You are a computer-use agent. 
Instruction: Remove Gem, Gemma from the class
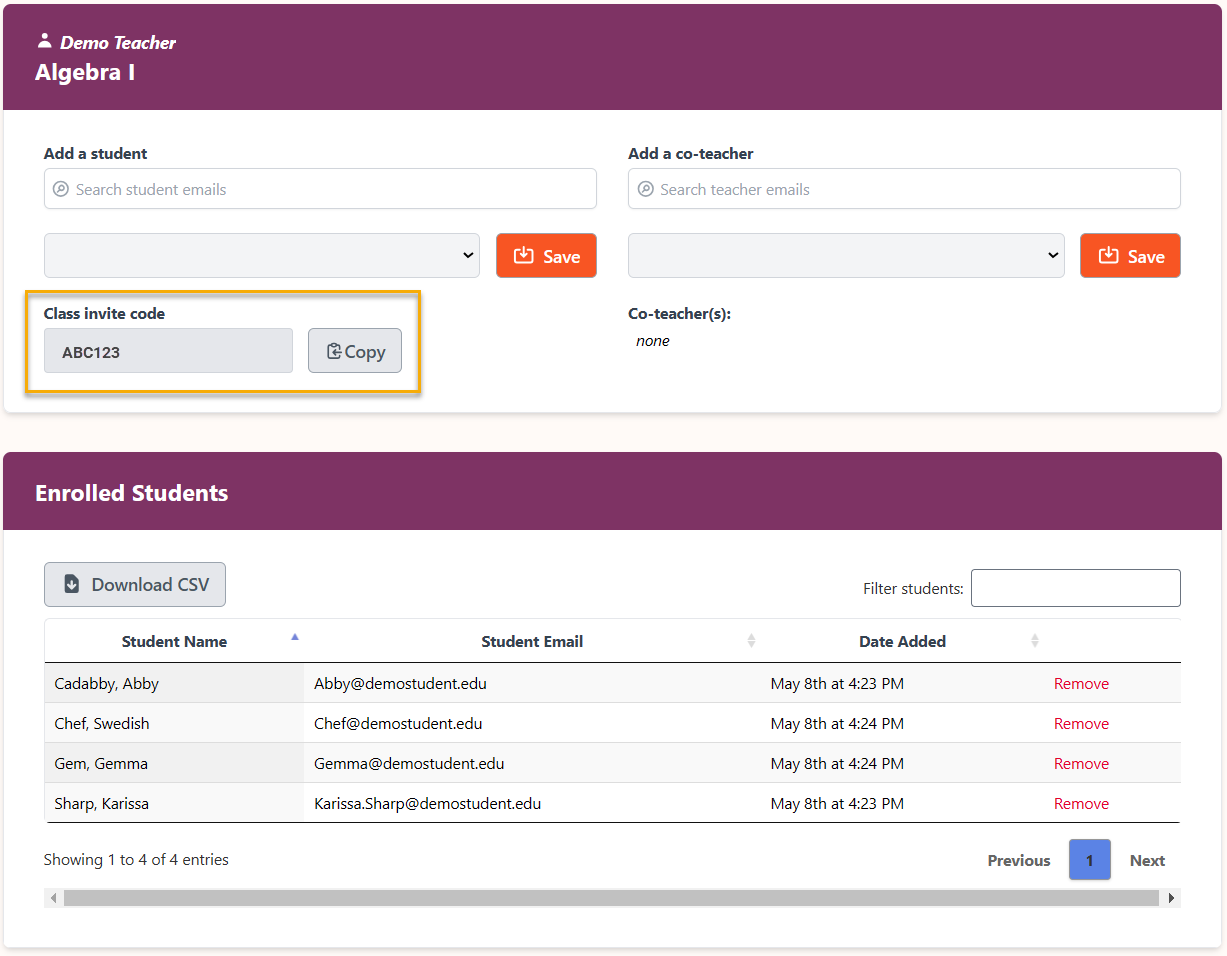1081,764
